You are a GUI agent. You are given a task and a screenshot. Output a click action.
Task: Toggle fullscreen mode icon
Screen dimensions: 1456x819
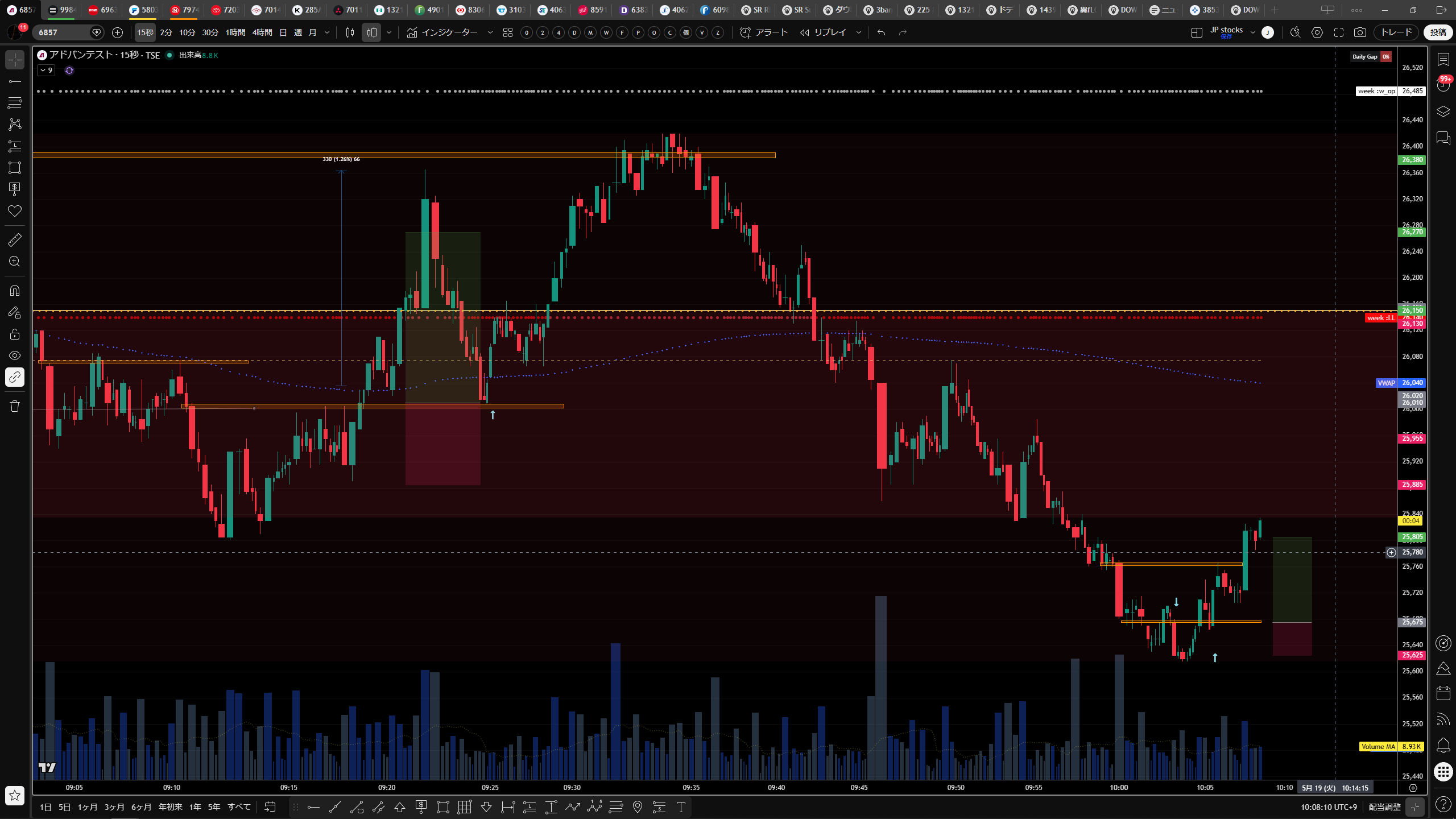[1339, 32]
